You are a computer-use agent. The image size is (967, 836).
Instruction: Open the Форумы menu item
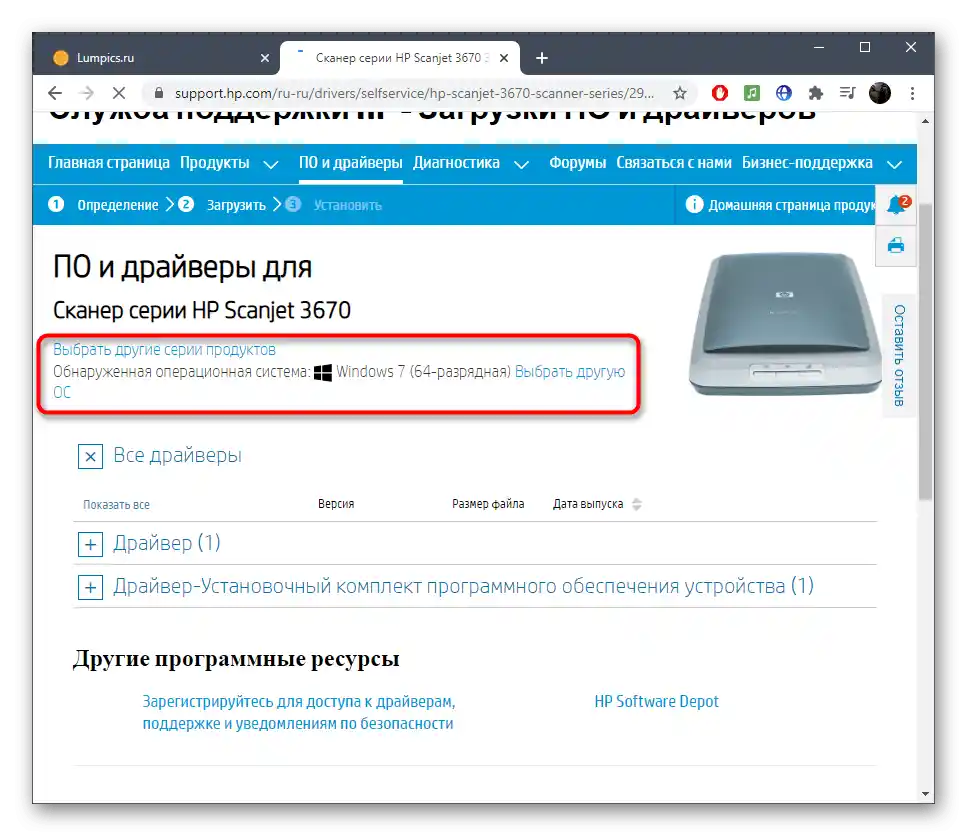pos(577,163)
